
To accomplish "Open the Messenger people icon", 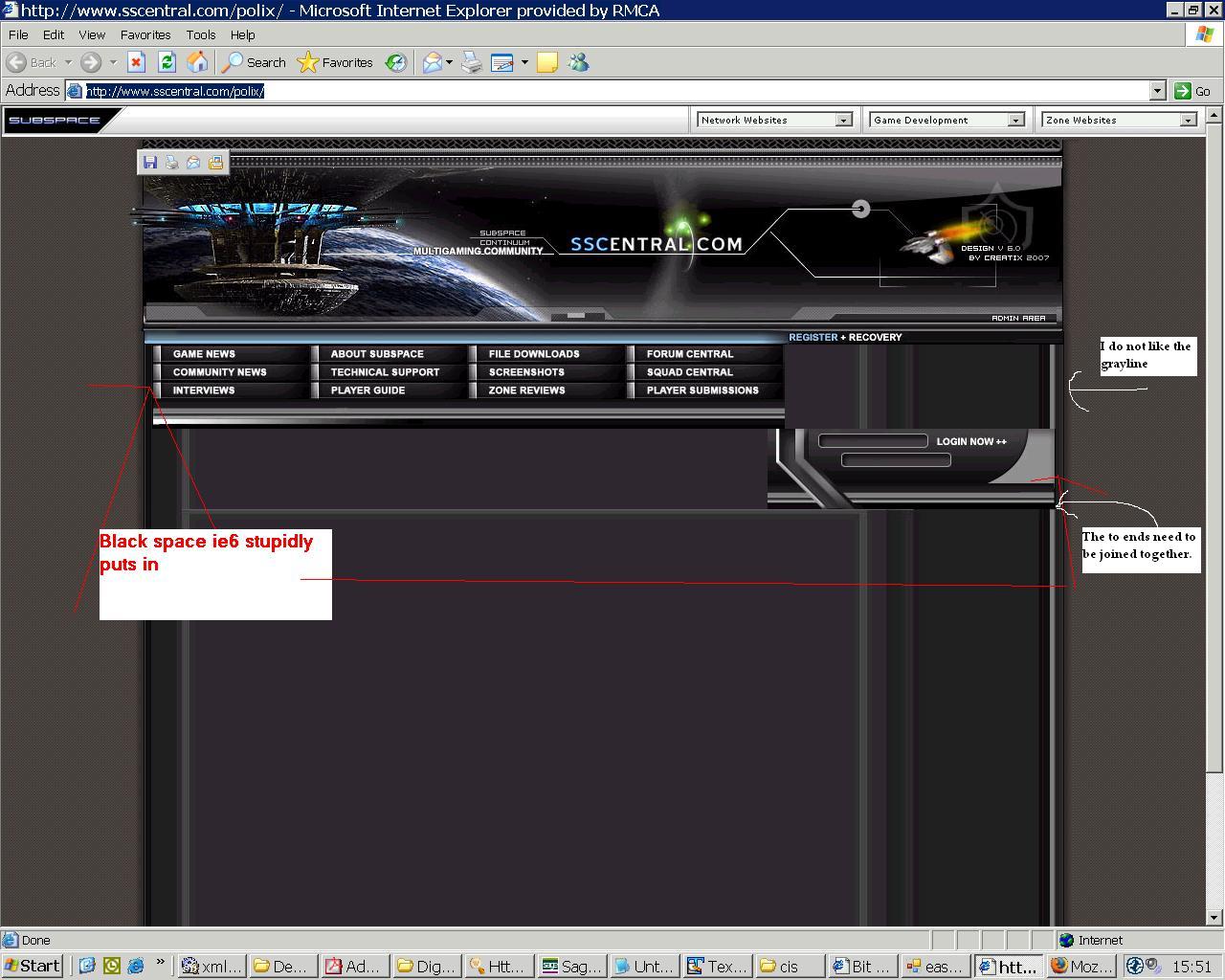I will point(578,62).
